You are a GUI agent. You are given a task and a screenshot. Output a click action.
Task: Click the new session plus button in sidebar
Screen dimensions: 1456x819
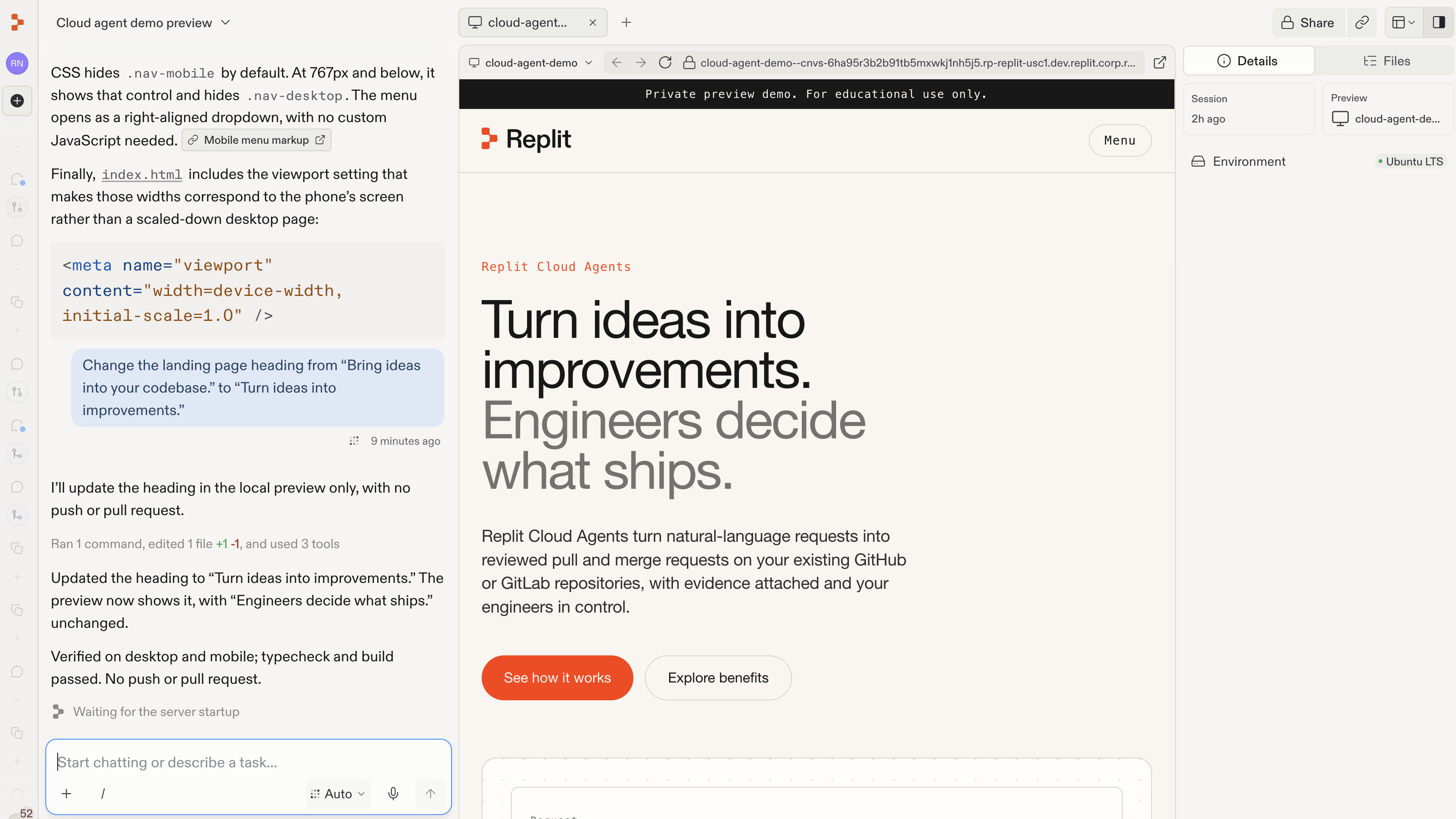pyautogui.click(x=17, y=100)
